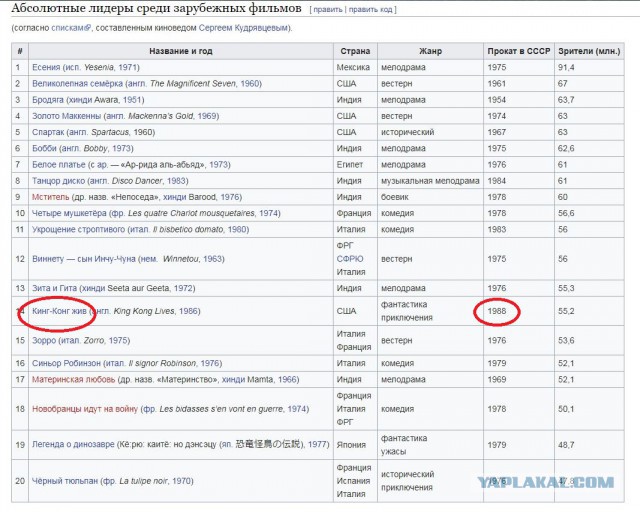Open the film link 'Зита и Гита'
The image size is (640, 512).
click(54, 288)
